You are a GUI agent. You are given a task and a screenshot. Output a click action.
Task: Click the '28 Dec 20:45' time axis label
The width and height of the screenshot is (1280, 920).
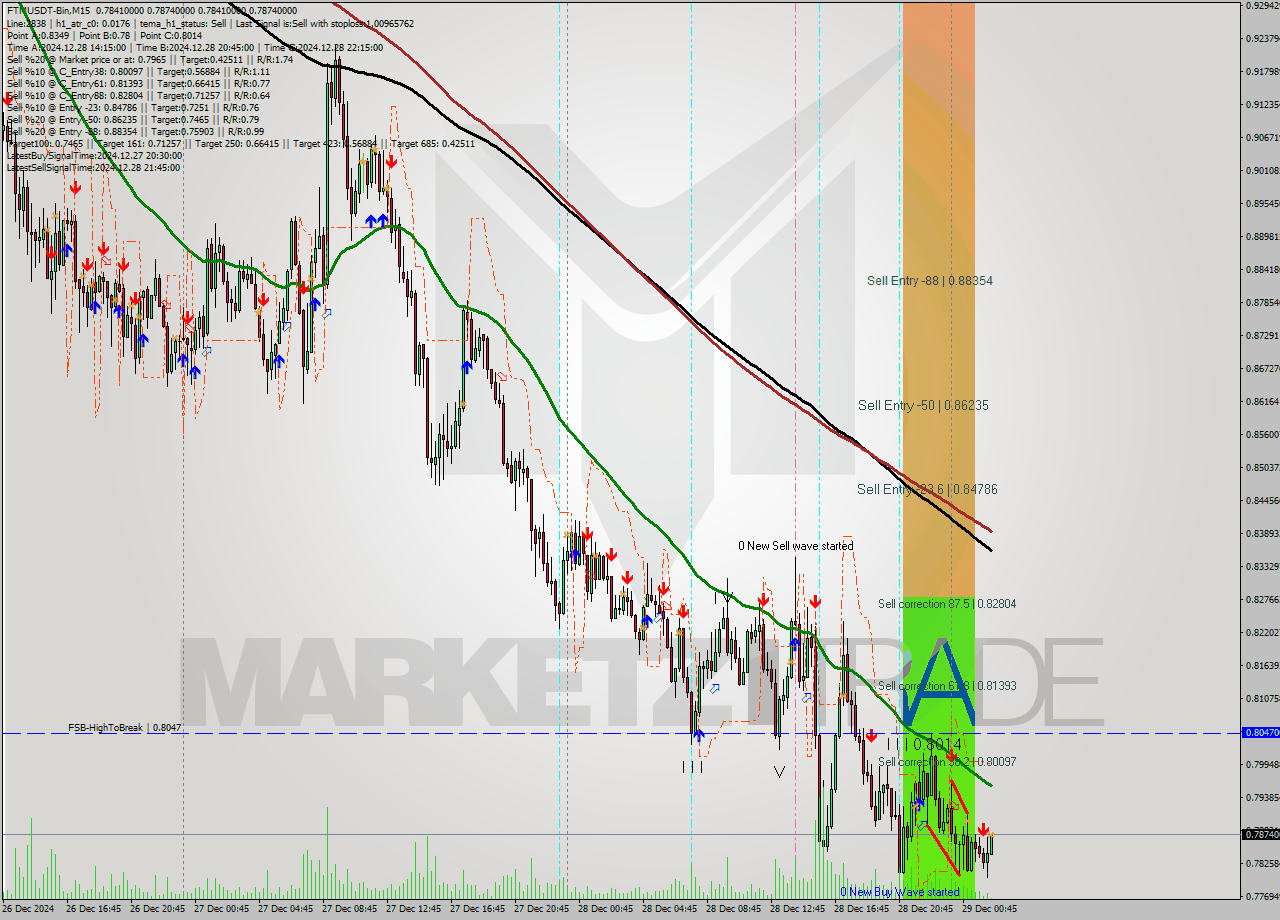coord(924,910)
